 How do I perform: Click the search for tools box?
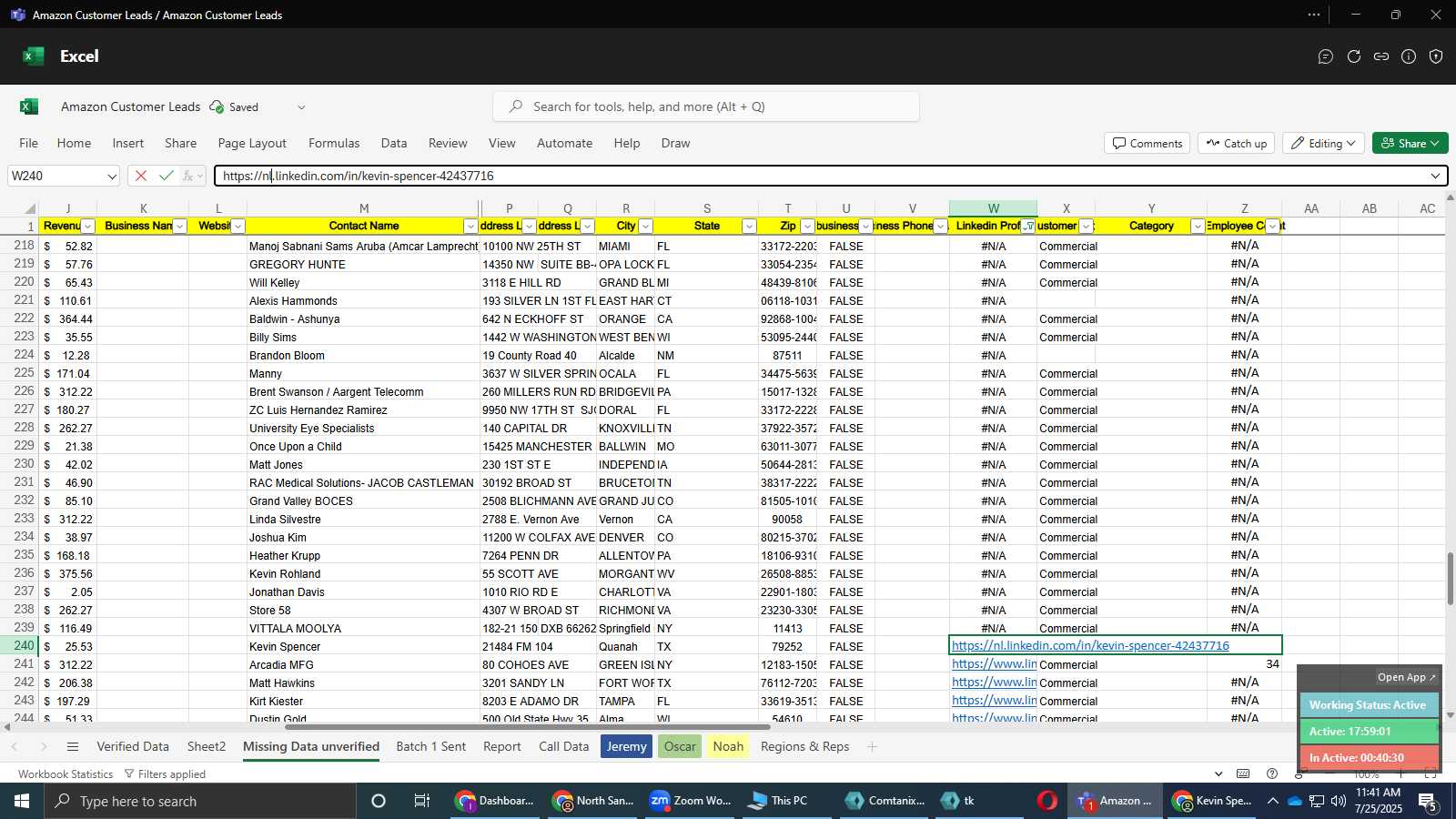pos(706,106)
